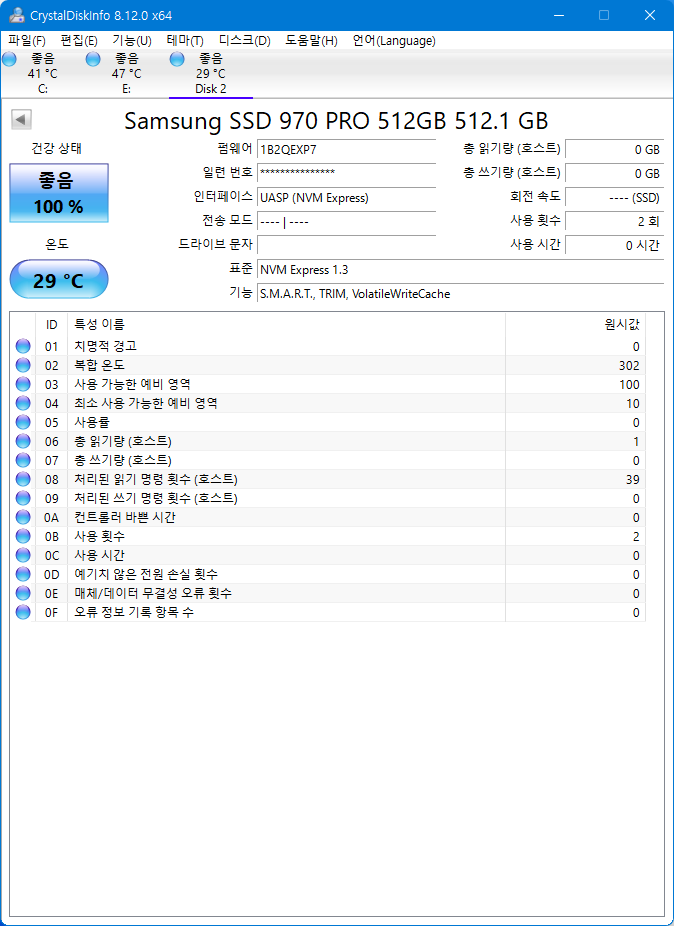674x926 pixels.
Task: Click the masked 일련 번호 field
Action: coord(347,173)
